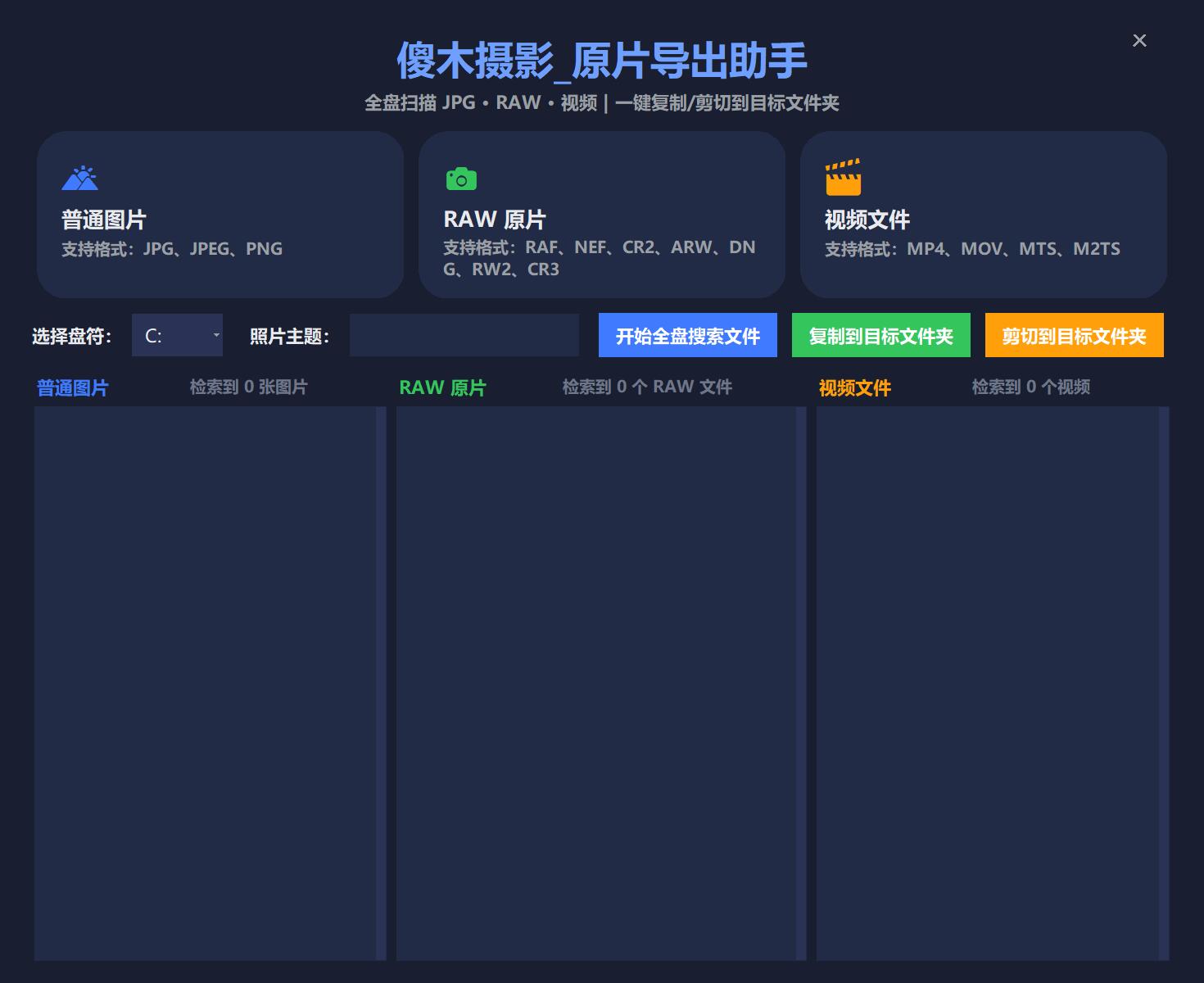Click the dropdown arrow next to C:
The image size is (1204, 983).
(x=215, y=335)
